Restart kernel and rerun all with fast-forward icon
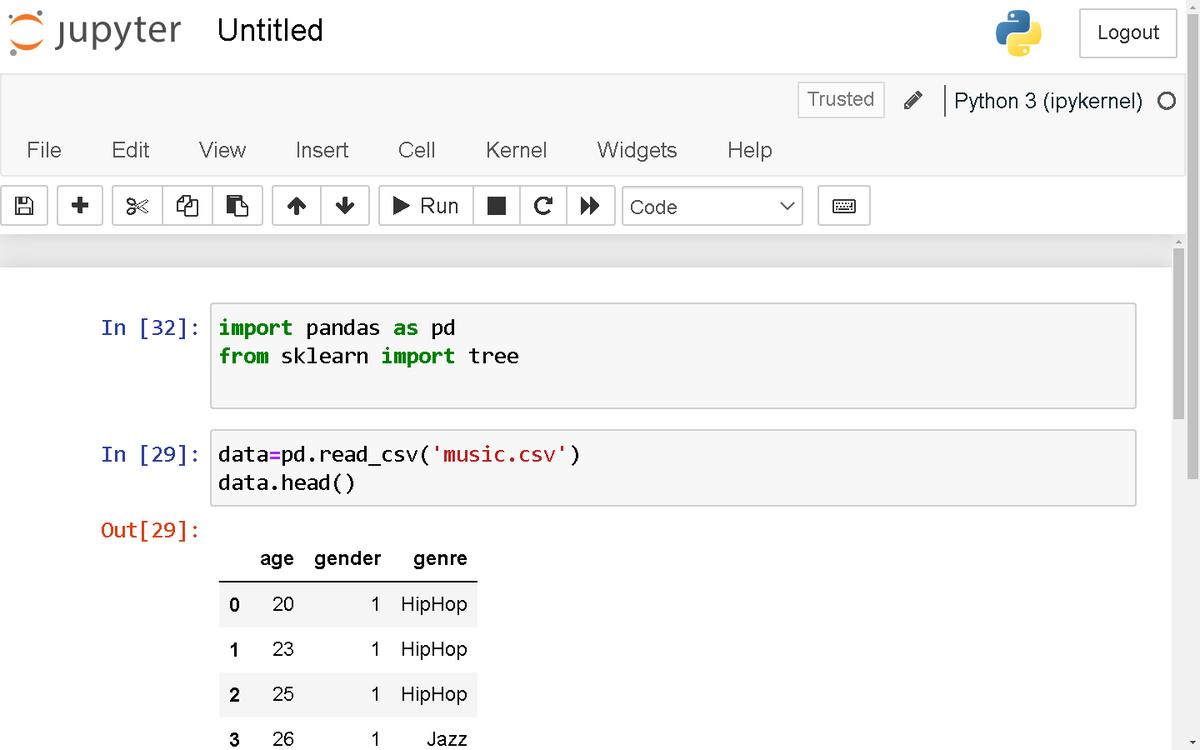Image resolution: width=1200 pixels, height=750 pixels. pyautogui.click(x=590, y=206)
